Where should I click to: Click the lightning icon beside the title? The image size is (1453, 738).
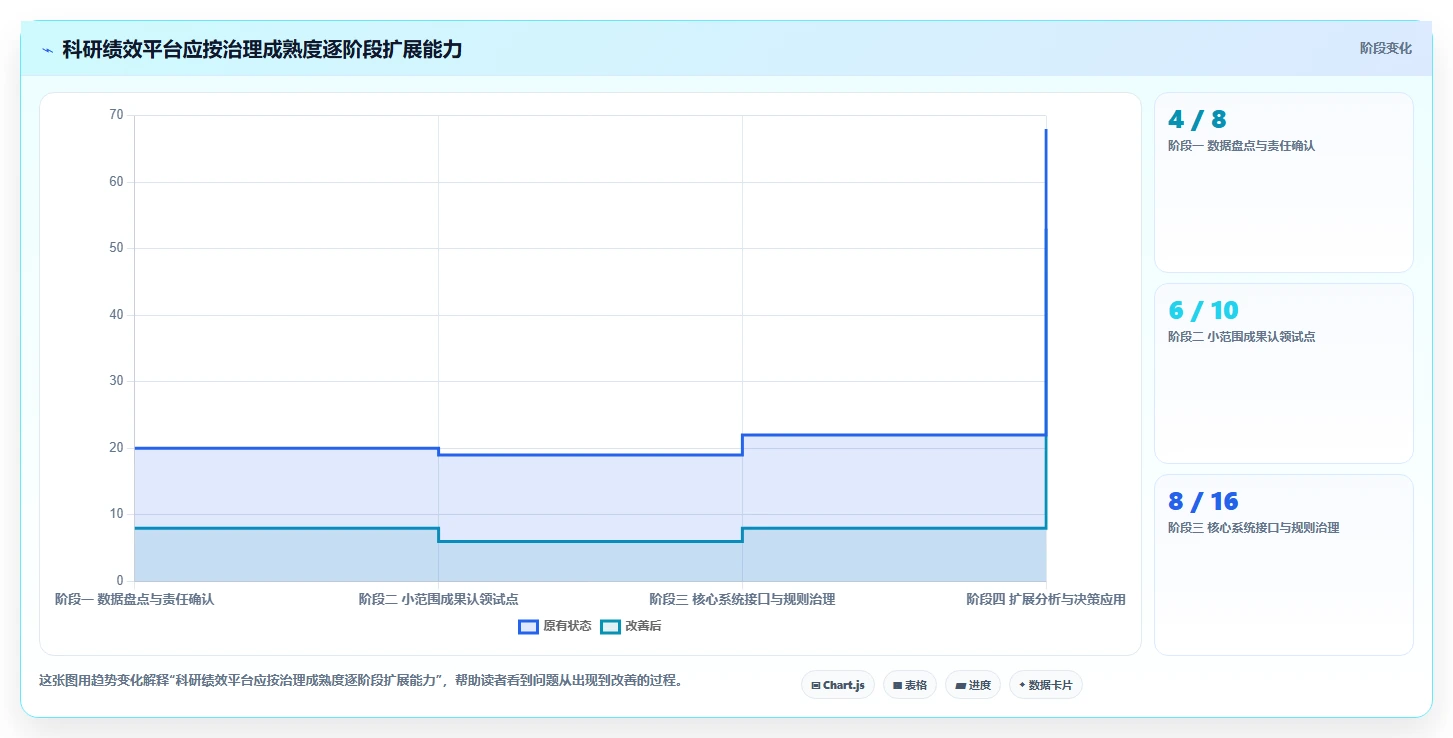click(x=47, y=49)
